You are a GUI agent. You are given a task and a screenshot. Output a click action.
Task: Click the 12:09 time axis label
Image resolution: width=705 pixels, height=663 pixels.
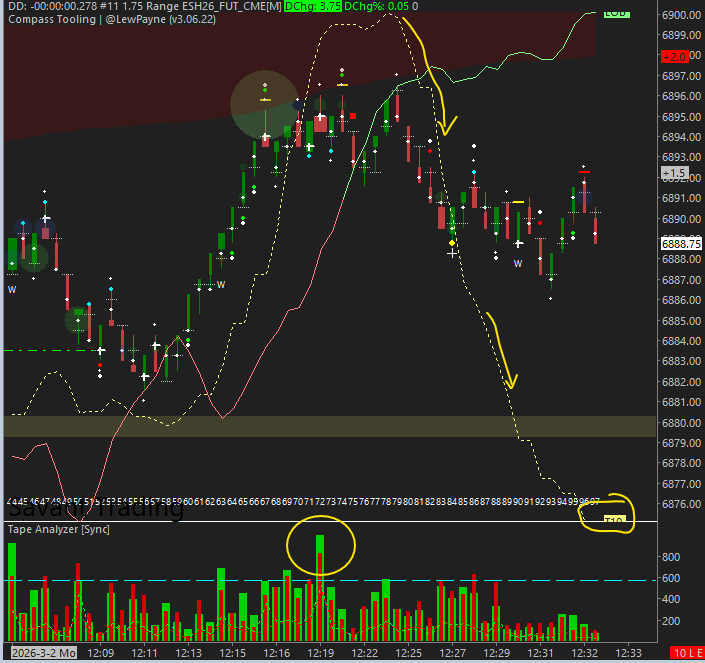100,653
